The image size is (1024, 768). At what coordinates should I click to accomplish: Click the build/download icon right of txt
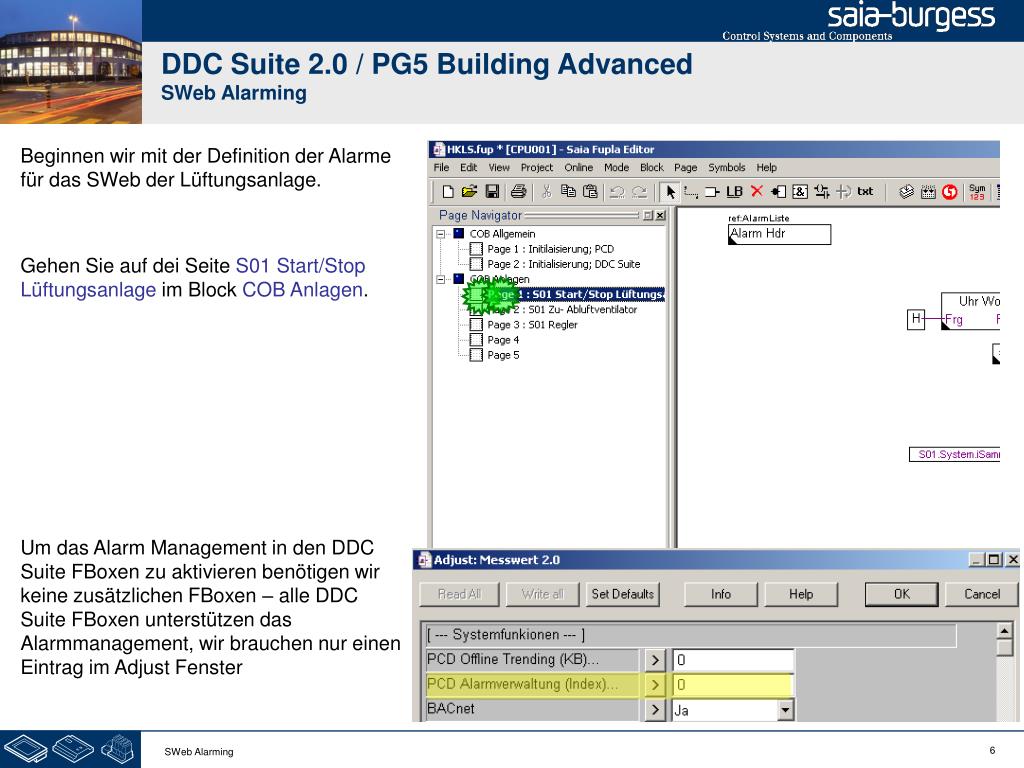click(x=906, y=192)
